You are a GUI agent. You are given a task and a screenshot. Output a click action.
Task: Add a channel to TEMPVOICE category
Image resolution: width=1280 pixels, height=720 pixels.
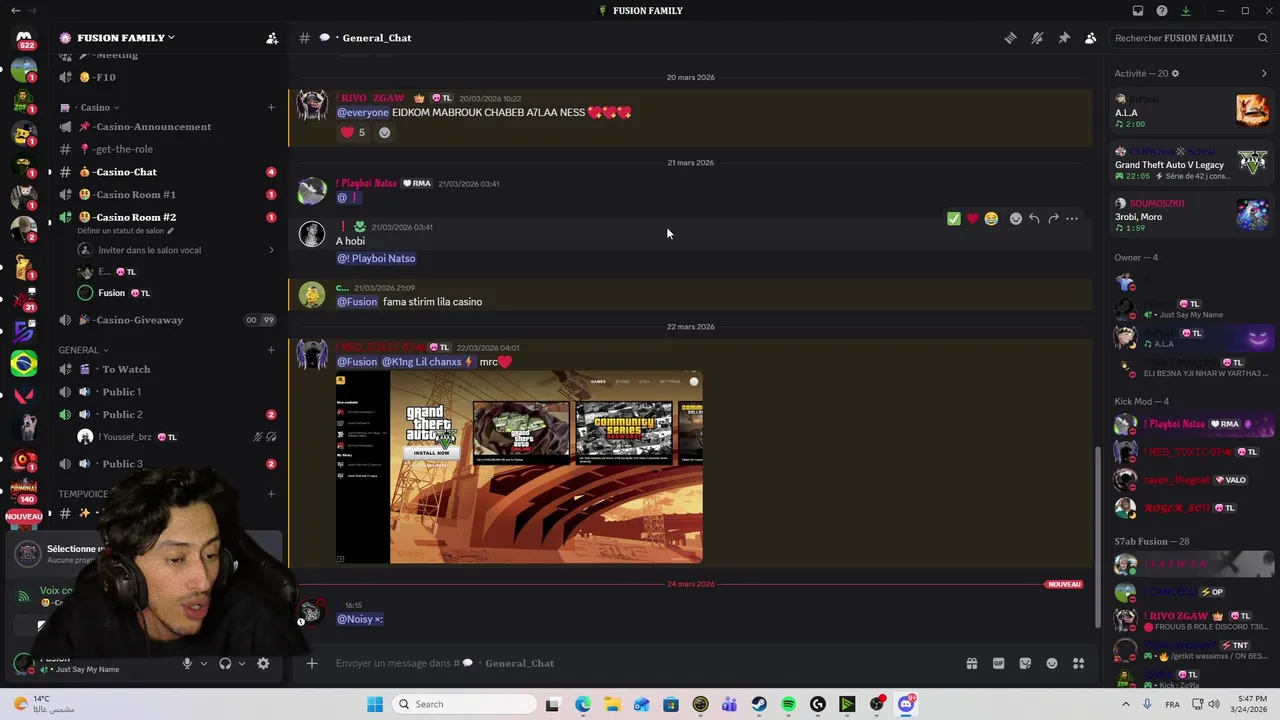click(x=271, y=494)
